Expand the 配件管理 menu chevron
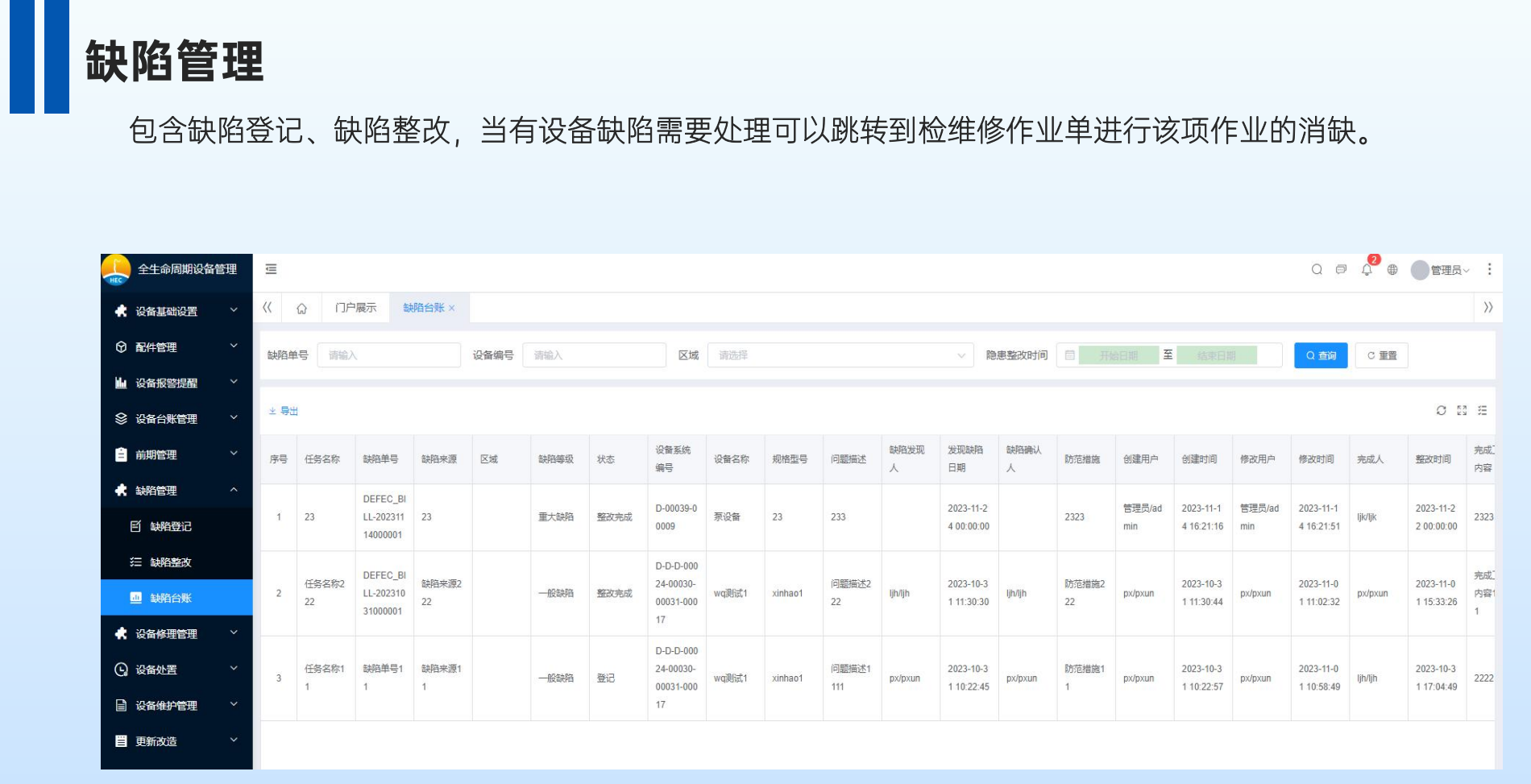Image resolution: width=1531 pixels, height=784 pixels. (x=234, y=346)
